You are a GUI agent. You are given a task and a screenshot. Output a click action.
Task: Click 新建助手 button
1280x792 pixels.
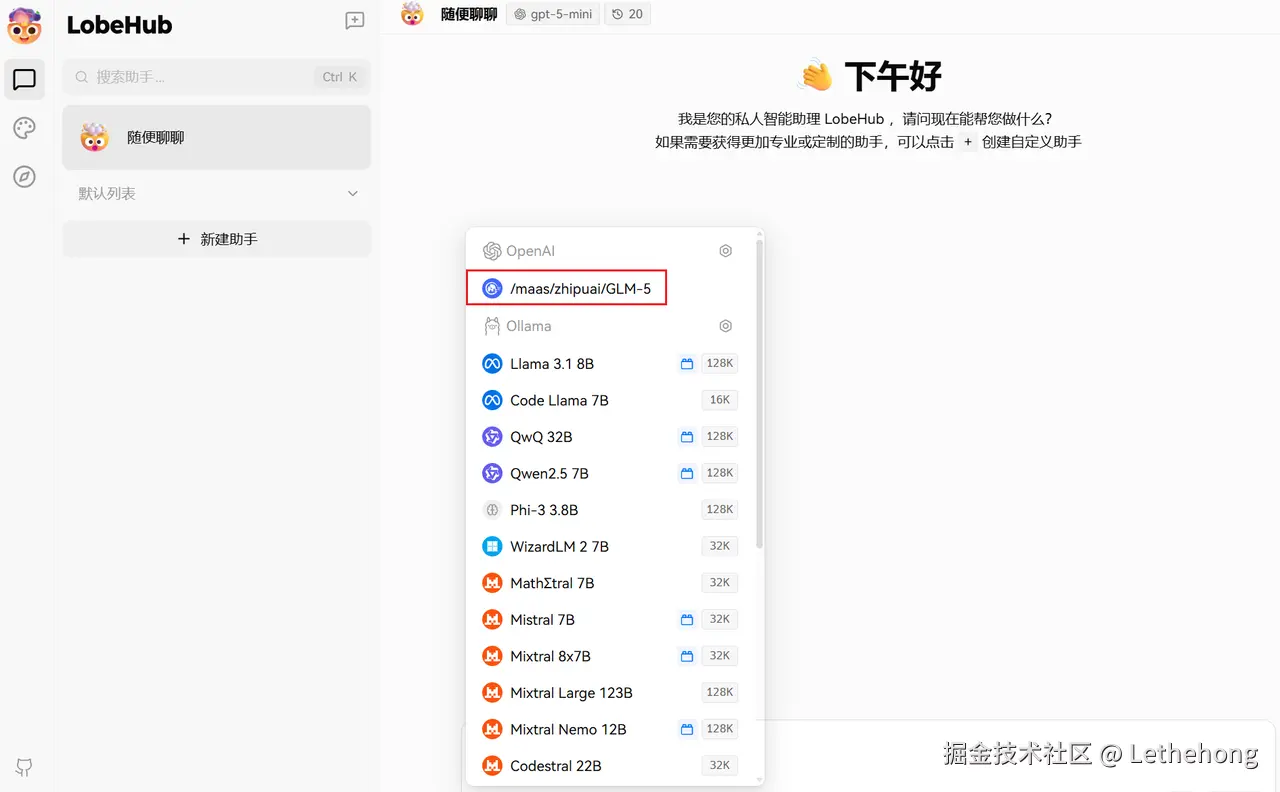tap(217, 239)
